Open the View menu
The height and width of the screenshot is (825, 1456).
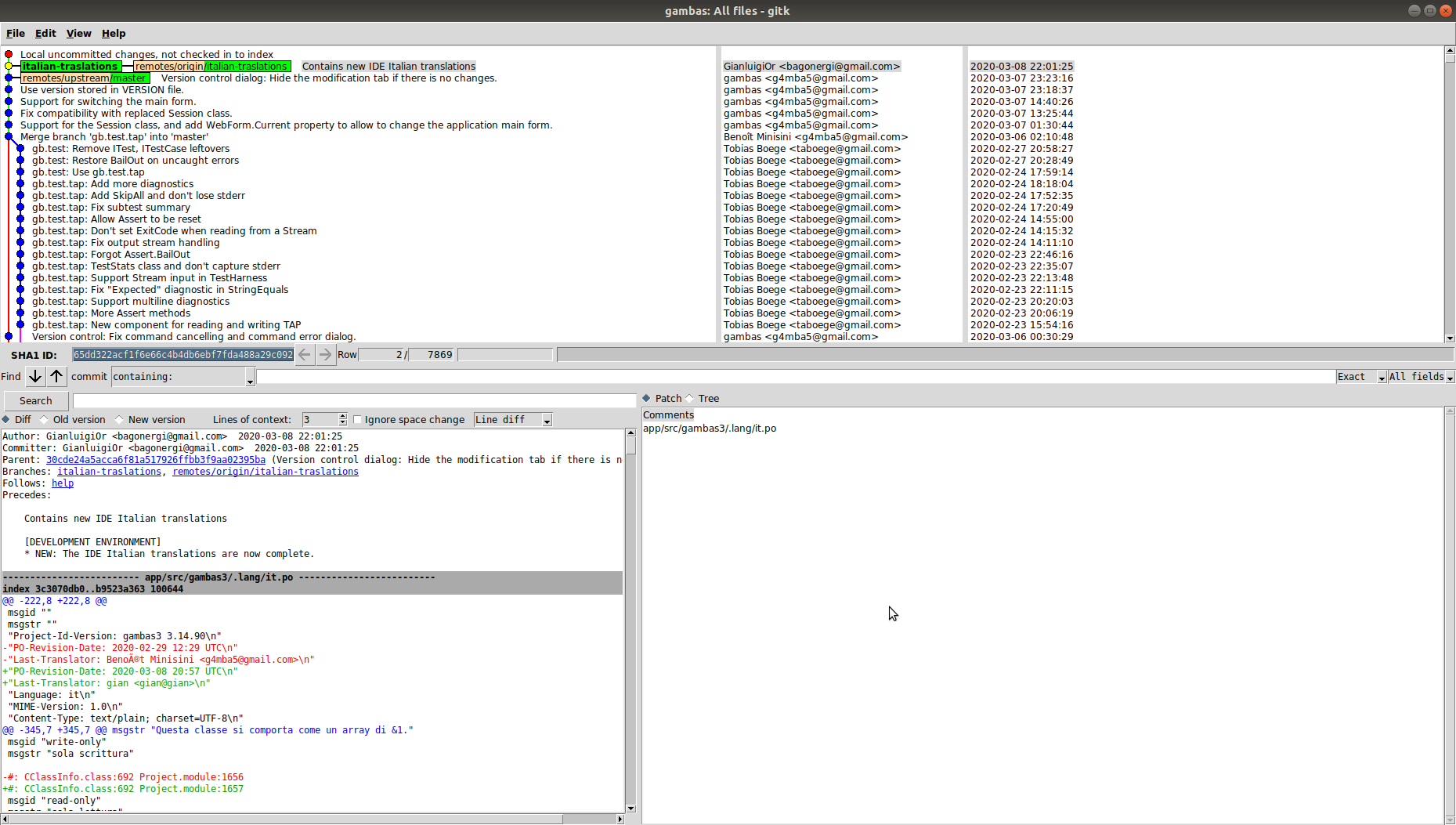click(78, 34)
